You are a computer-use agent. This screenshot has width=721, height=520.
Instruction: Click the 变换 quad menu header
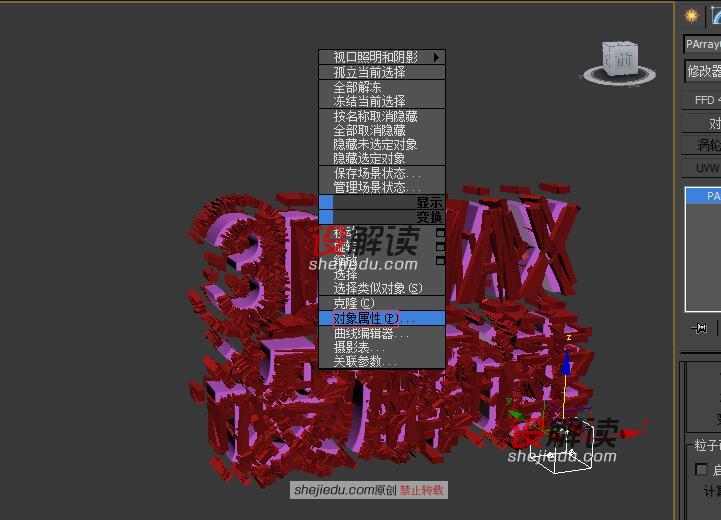click(x=382, y=217)
